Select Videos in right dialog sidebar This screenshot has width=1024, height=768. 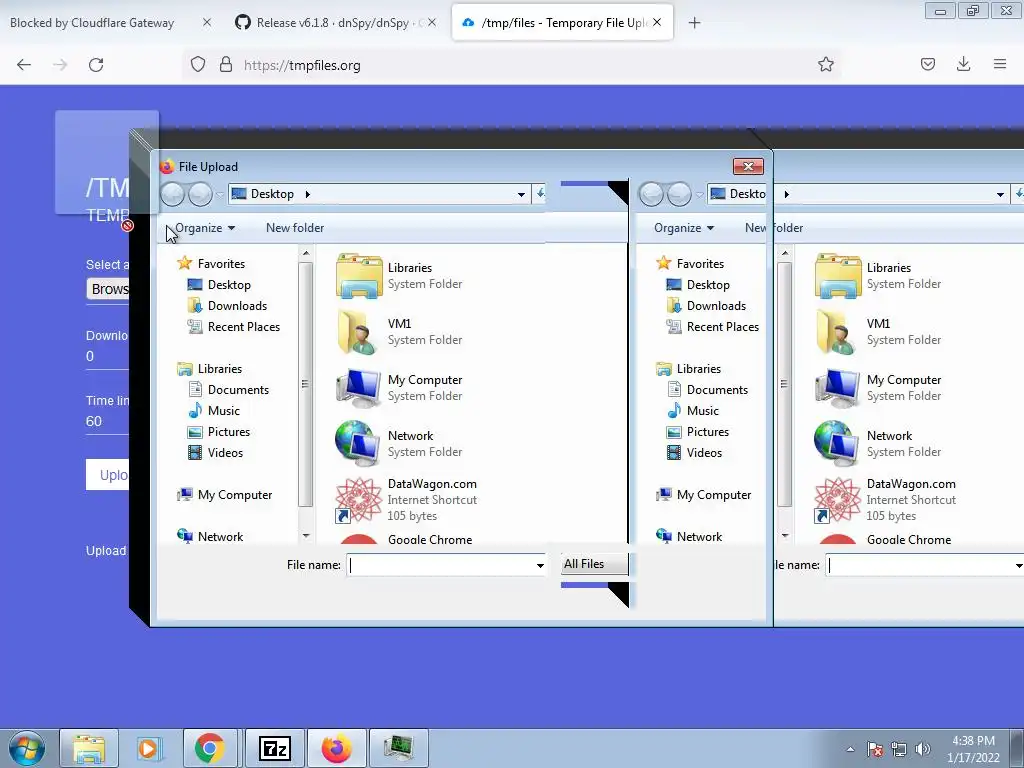click(695, 453)
